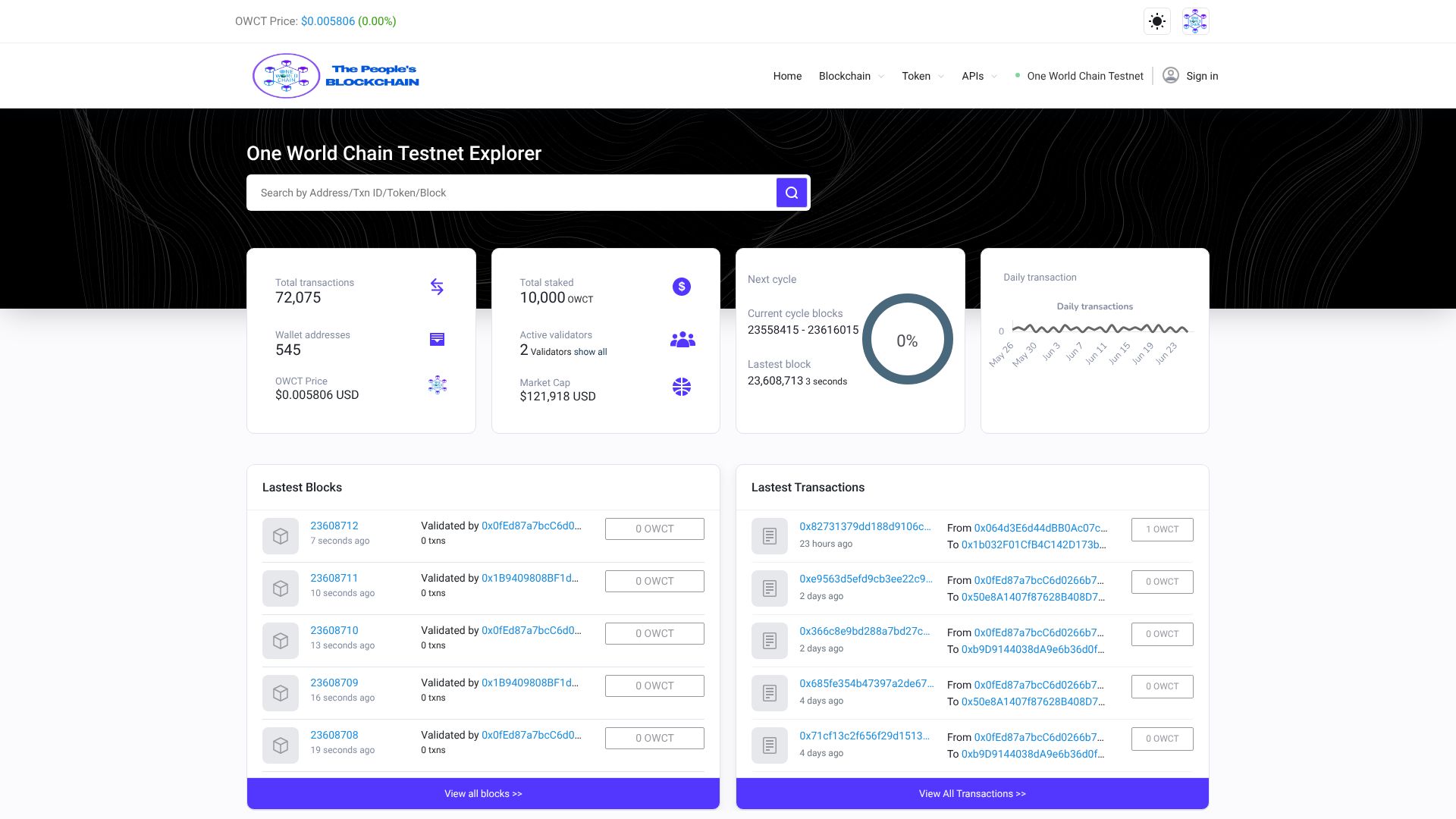Click the 1 OWCT value box
Viewport: 1456px width, 819px height.
point(1162,529)
